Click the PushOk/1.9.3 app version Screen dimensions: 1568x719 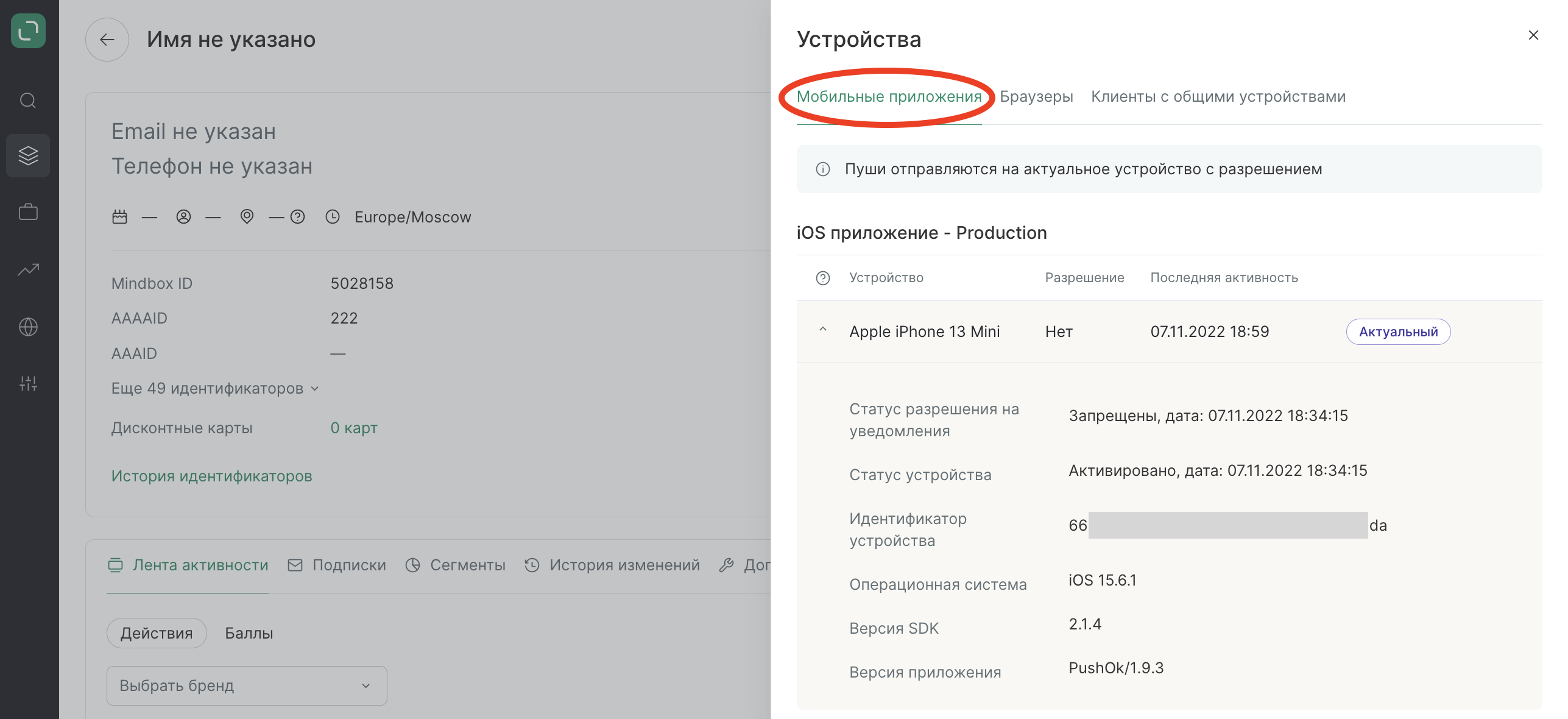point(1116,668)
